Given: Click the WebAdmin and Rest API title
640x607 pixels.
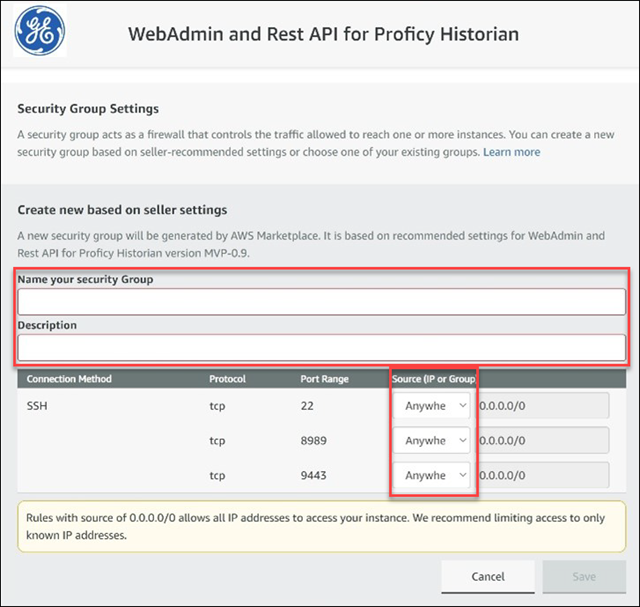Looking at the screenshot, I should (x=324, y=34).
